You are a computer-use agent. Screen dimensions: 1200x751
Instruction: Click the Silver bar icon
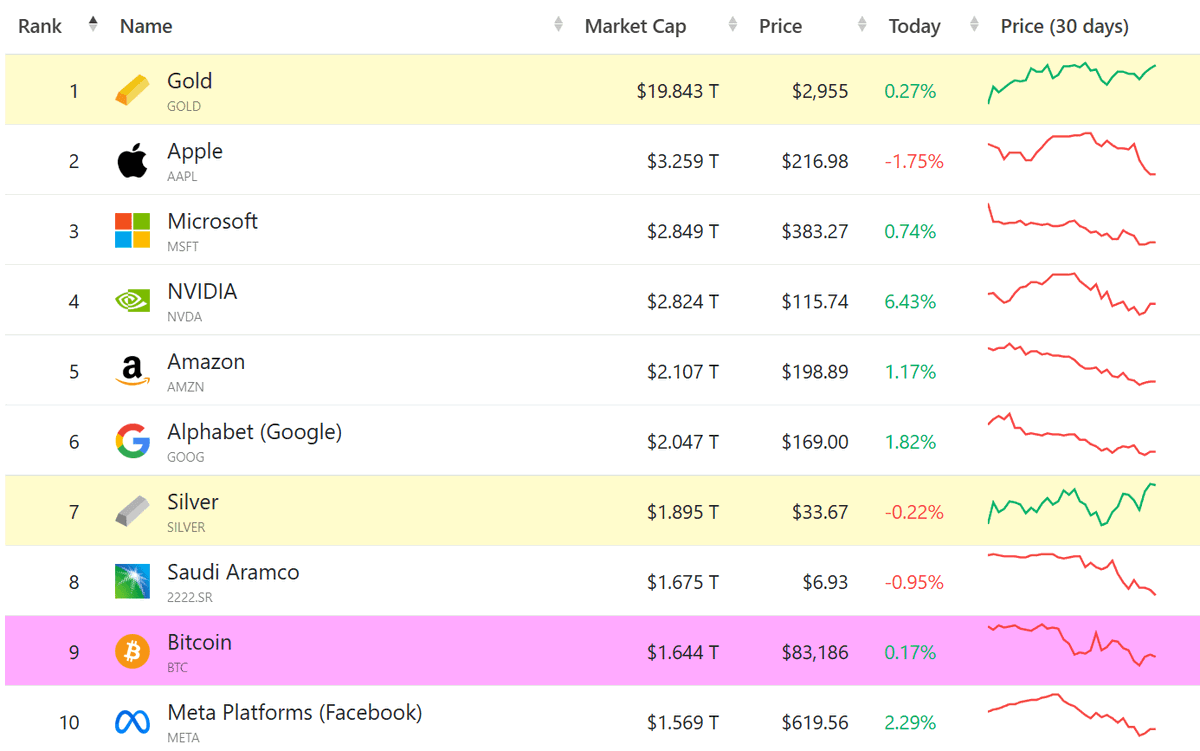coord(132,512)
